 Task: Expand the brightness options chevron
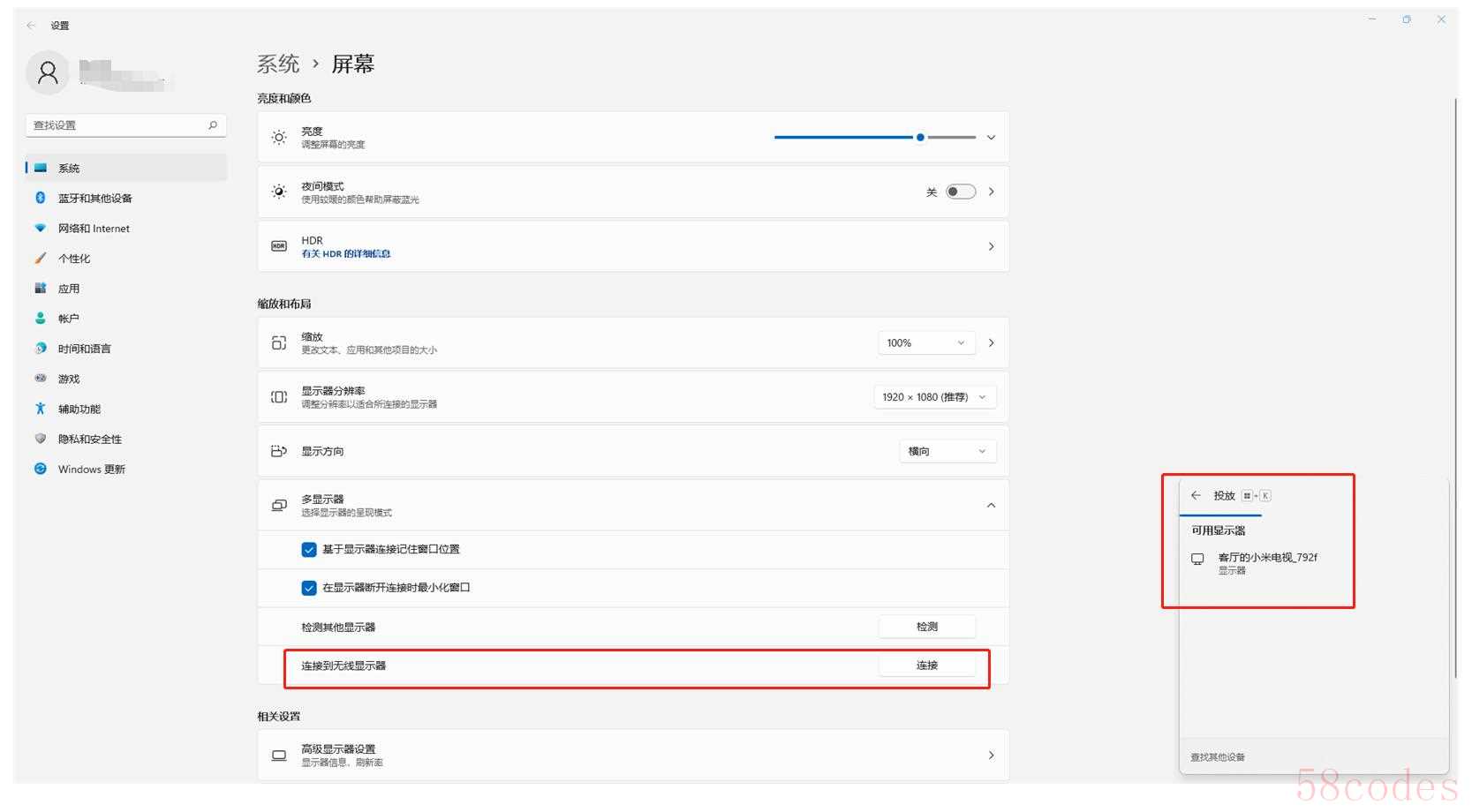point(991,138)
